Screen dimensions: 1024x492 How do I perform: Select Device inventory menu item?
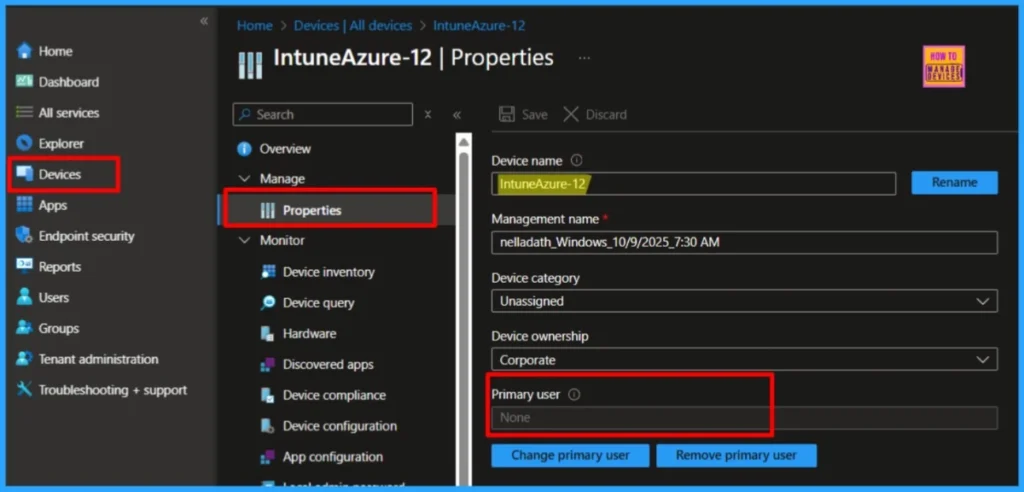point(328,272)
